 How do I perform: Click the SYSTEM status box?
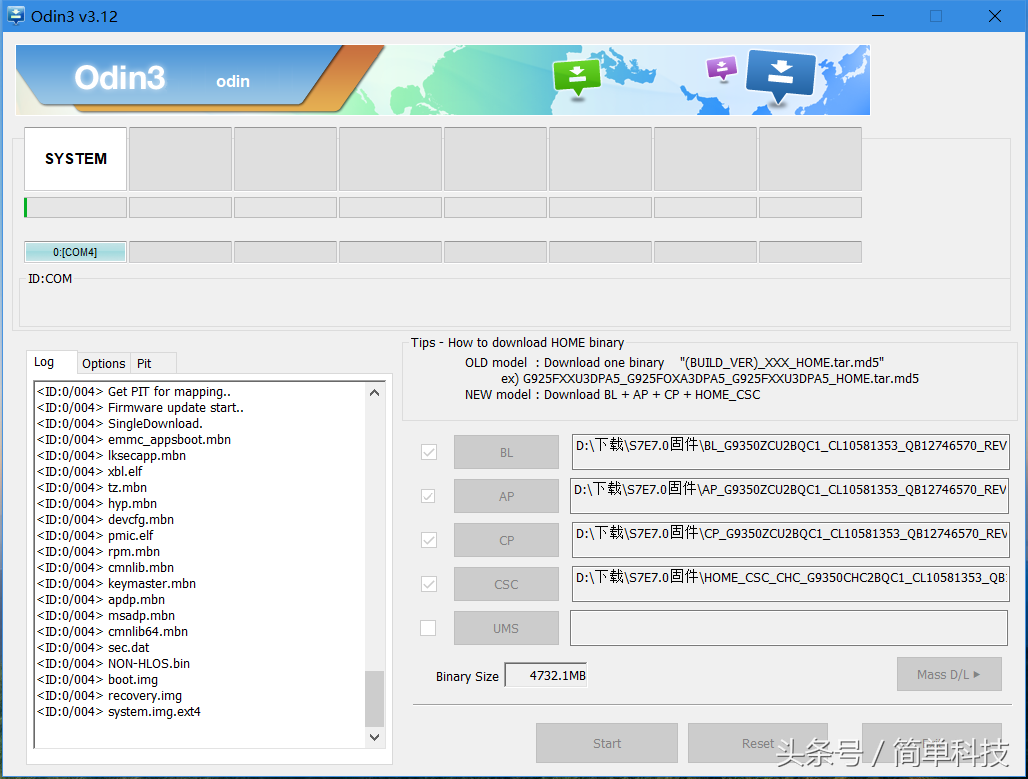[x=75, y=159]
